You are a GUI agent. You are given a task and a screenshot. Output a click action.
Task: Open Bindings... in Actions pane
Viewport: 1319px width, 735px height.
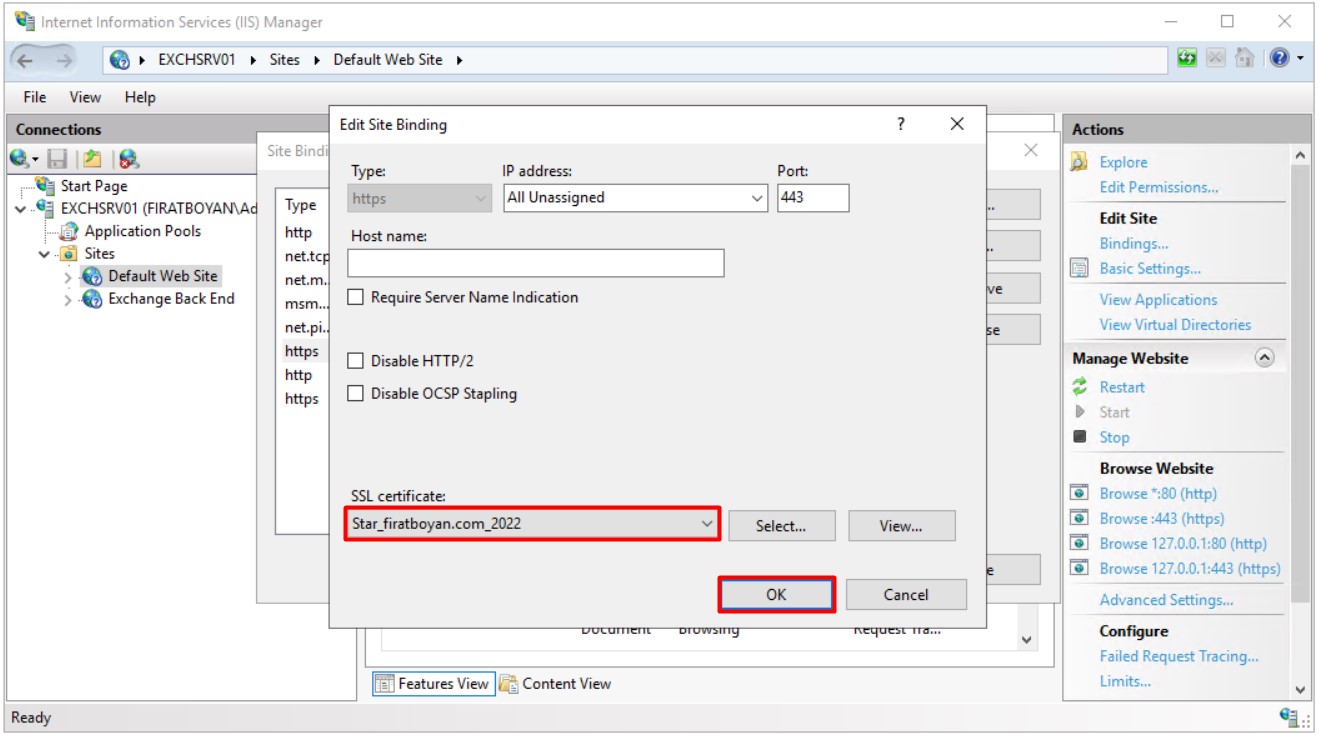[x=1134, y=243]
